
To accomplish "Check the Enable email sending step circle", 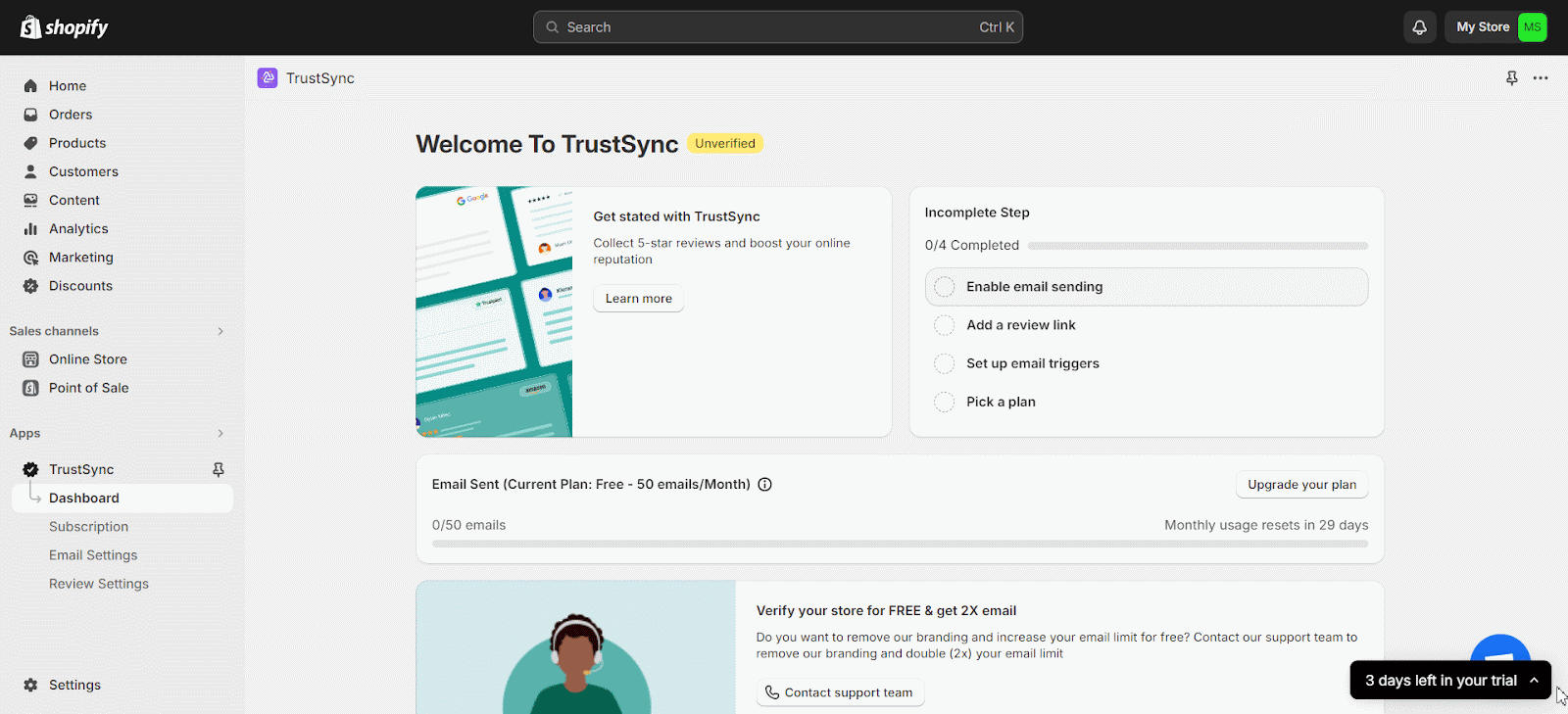I will 944,287.
